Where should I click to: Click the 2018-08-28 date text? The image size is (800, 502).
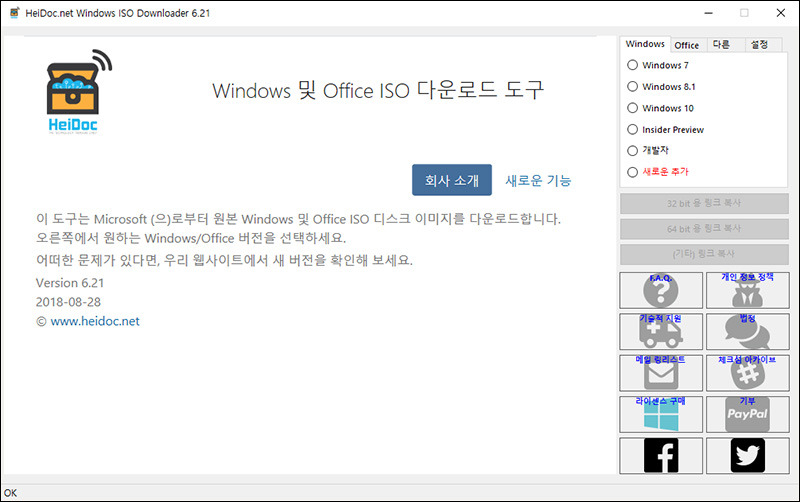click(x=68, y=302)
